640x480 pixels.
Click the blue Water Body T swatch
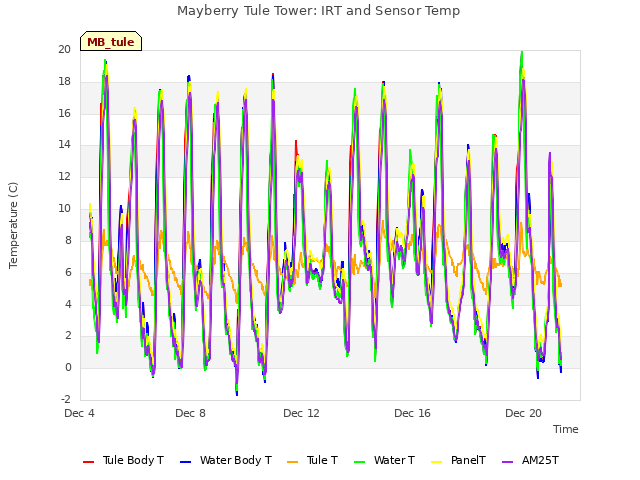[186, 462]
